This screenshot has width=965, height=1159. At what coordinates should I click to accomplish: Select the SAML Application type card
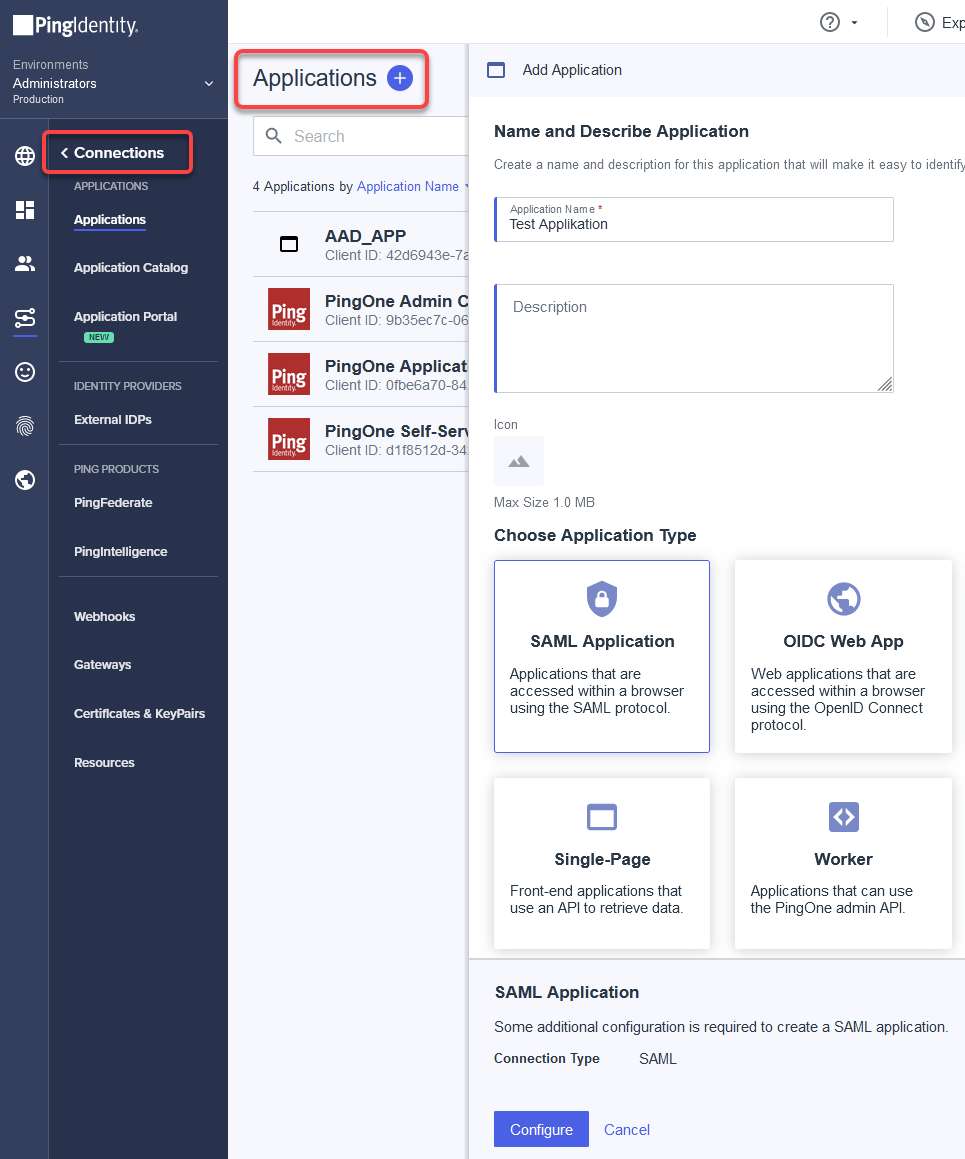click(x=602, y=656)
